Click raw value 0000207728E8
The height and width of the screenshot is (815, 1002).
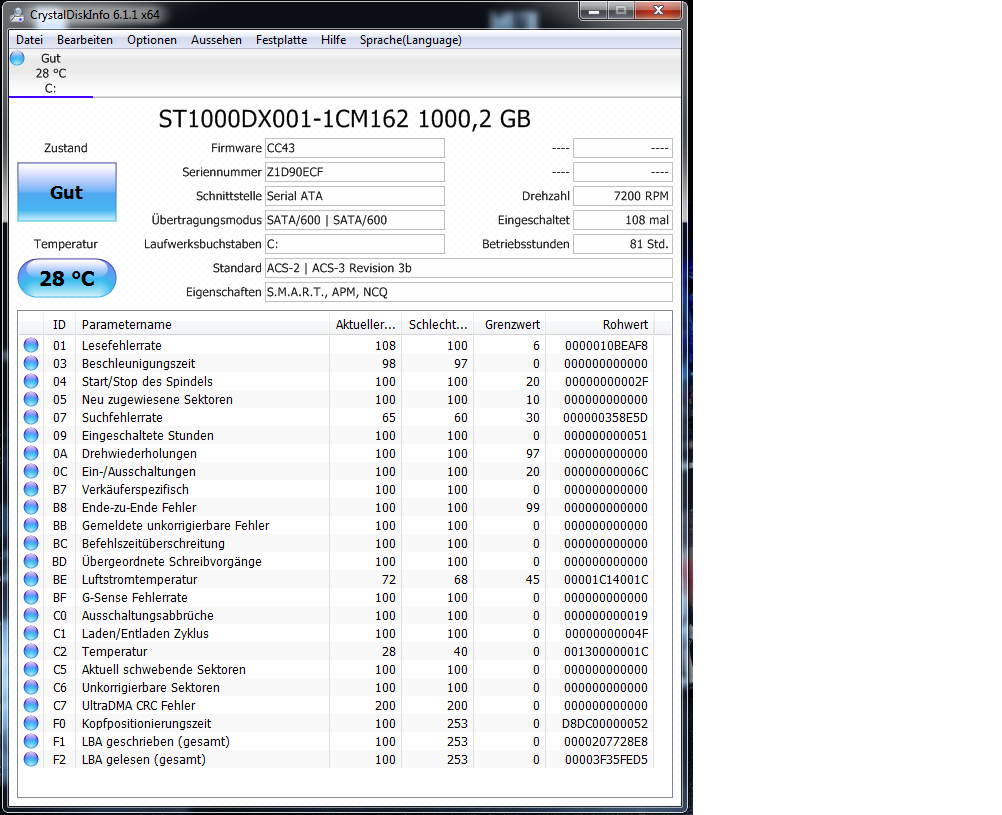click(606, 741)
